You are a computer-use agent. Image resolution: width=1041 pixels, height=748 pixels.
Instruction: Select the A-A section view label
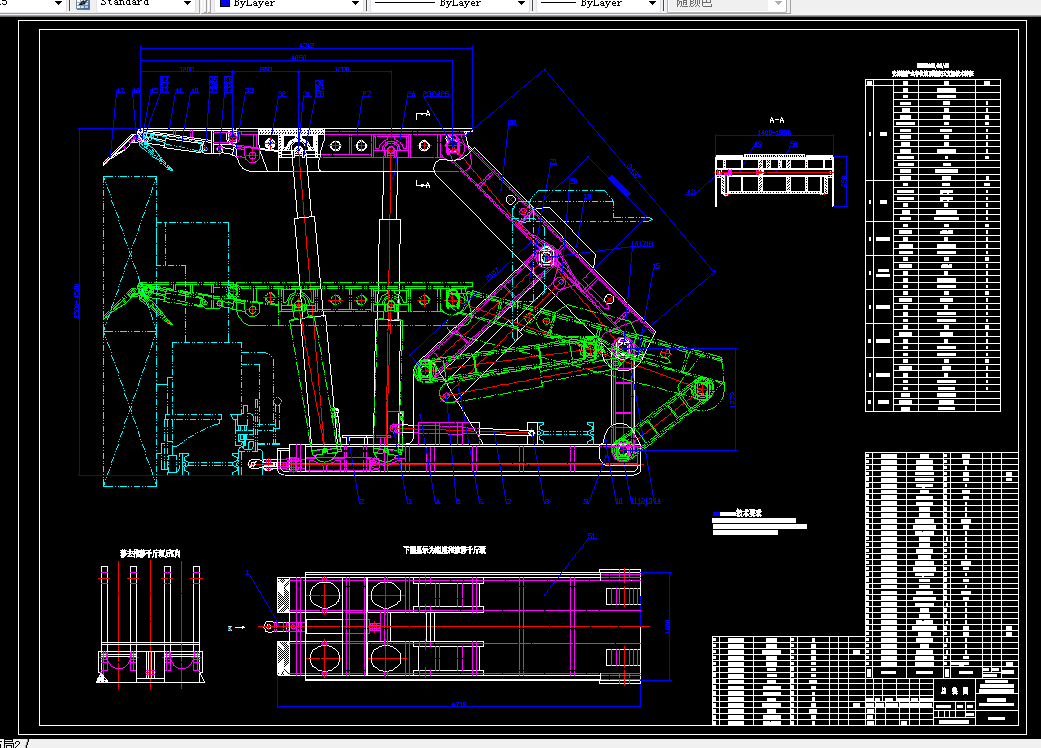click(776, 120)
